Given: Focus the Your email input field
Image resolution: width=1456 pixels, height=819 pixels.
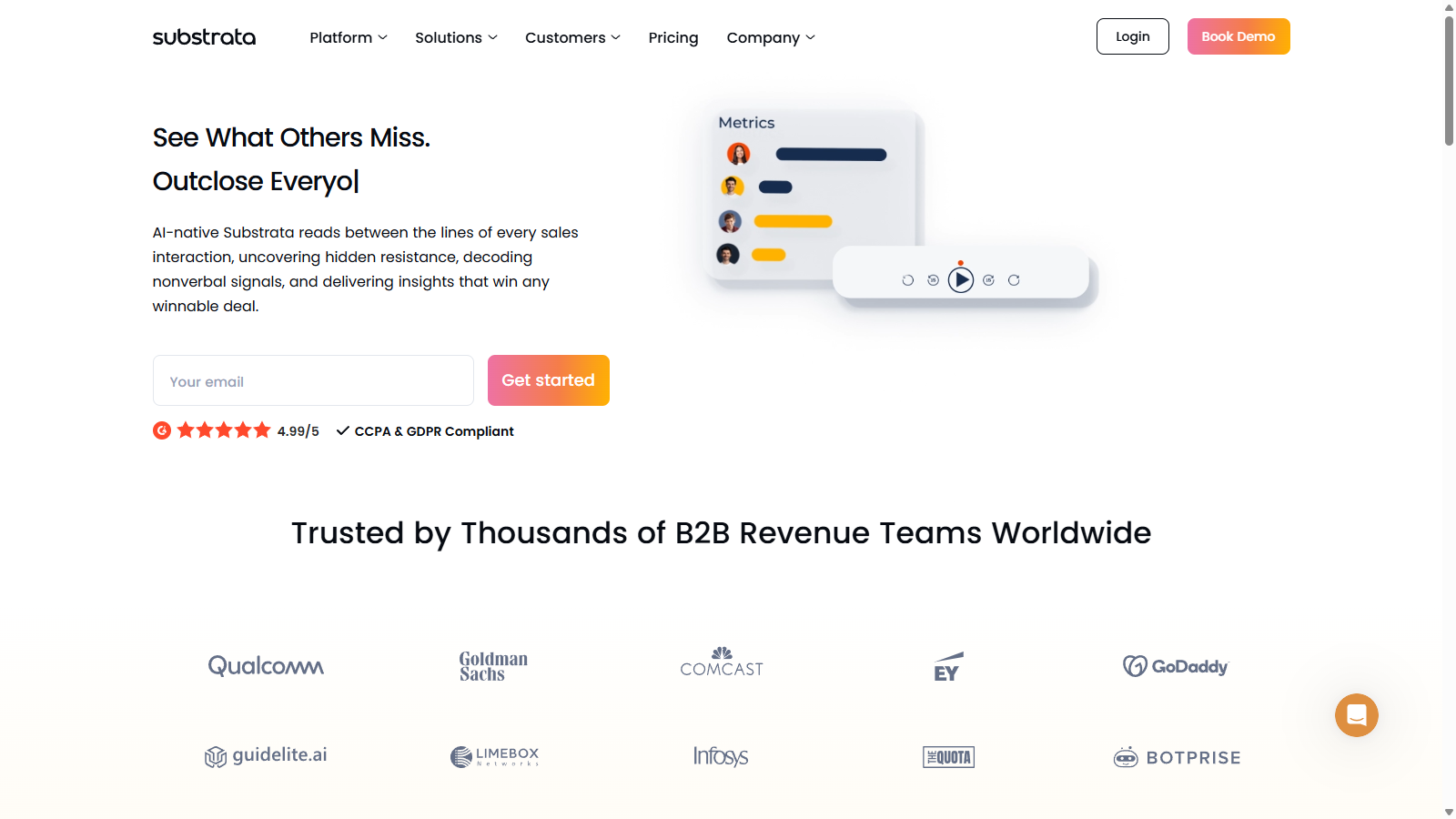Looking at the screenshot, I should tap(313, 381).
